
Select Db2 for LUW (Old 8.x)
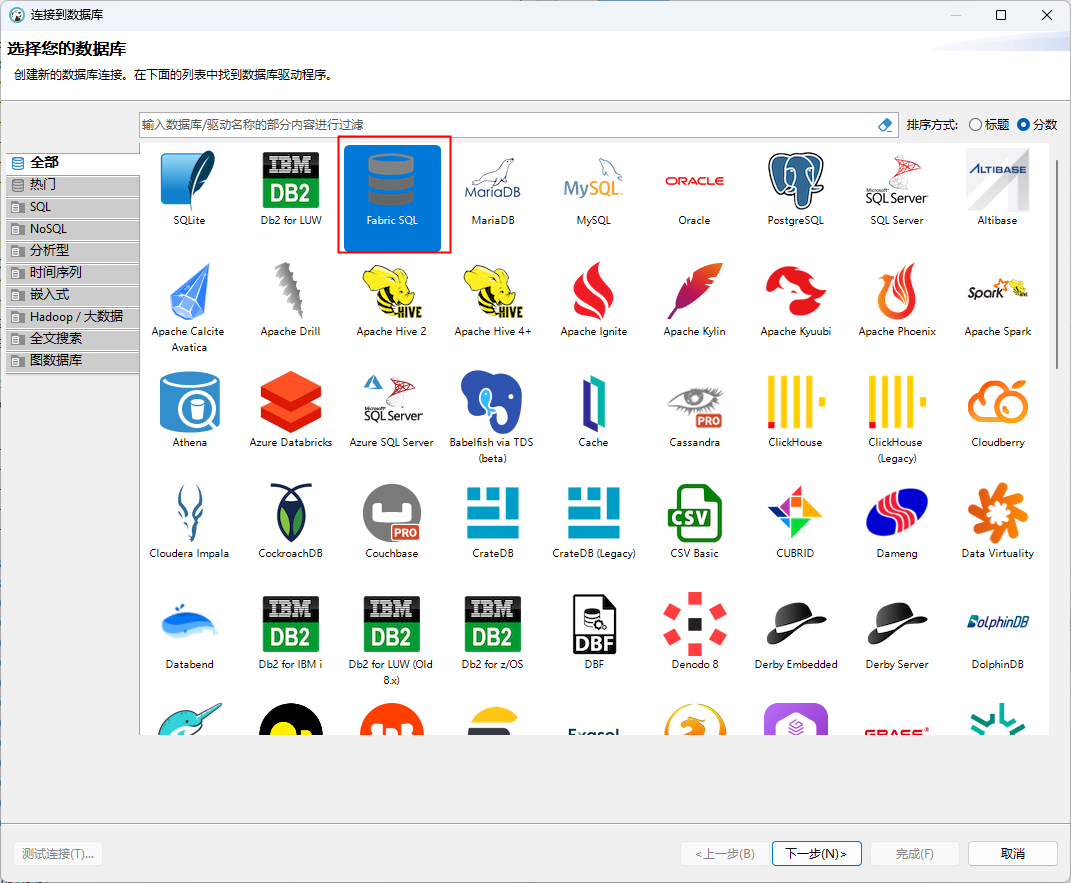point(392,624)
